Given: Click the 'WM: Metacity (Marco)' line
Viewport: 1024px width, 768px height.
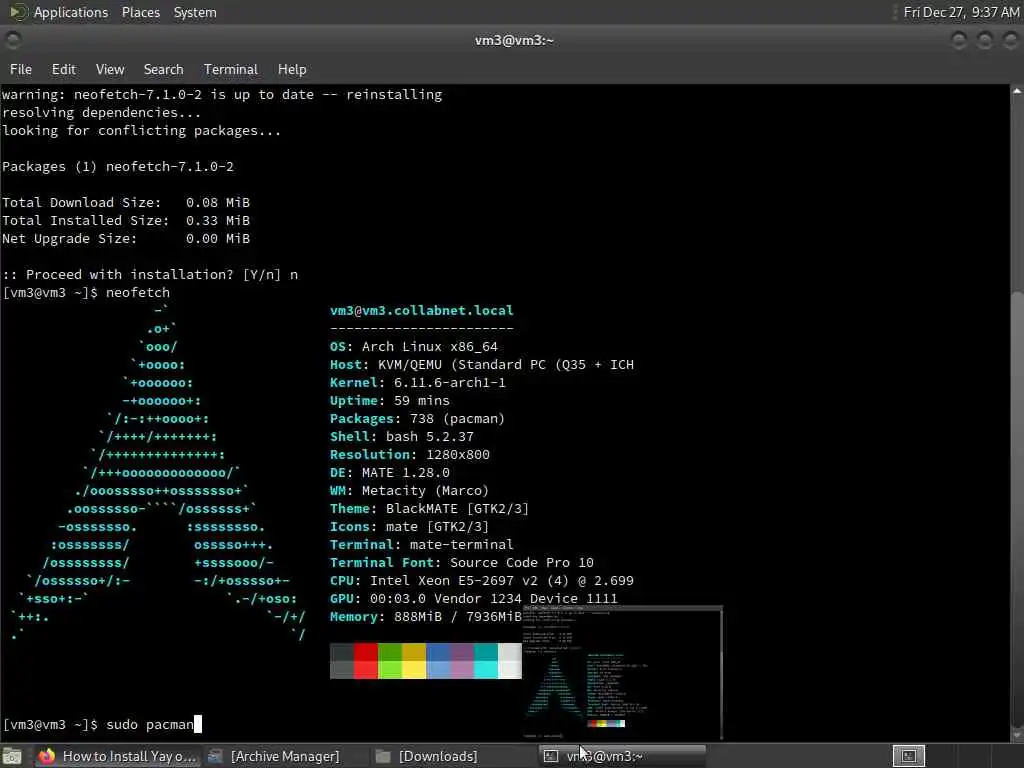Looking at the screenshot, I should click(409, 490).
